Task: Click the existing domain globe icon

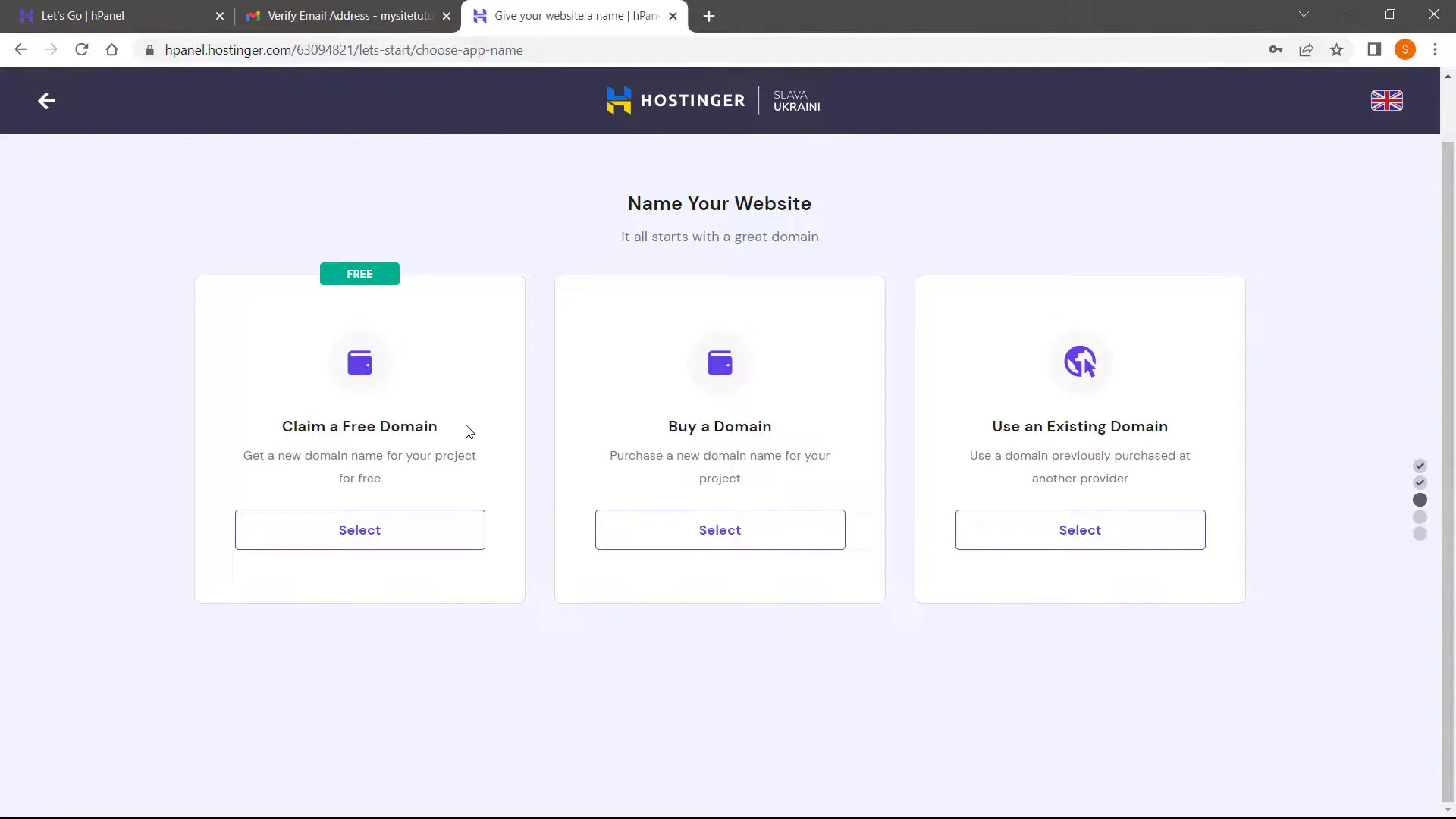Action: 1080,362
